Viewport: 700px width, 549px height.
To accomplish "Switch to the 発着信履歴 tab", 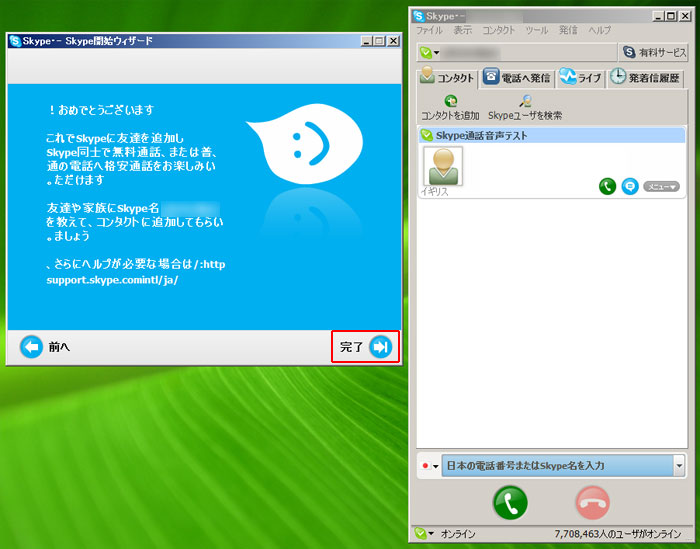I will click(645, 78).
